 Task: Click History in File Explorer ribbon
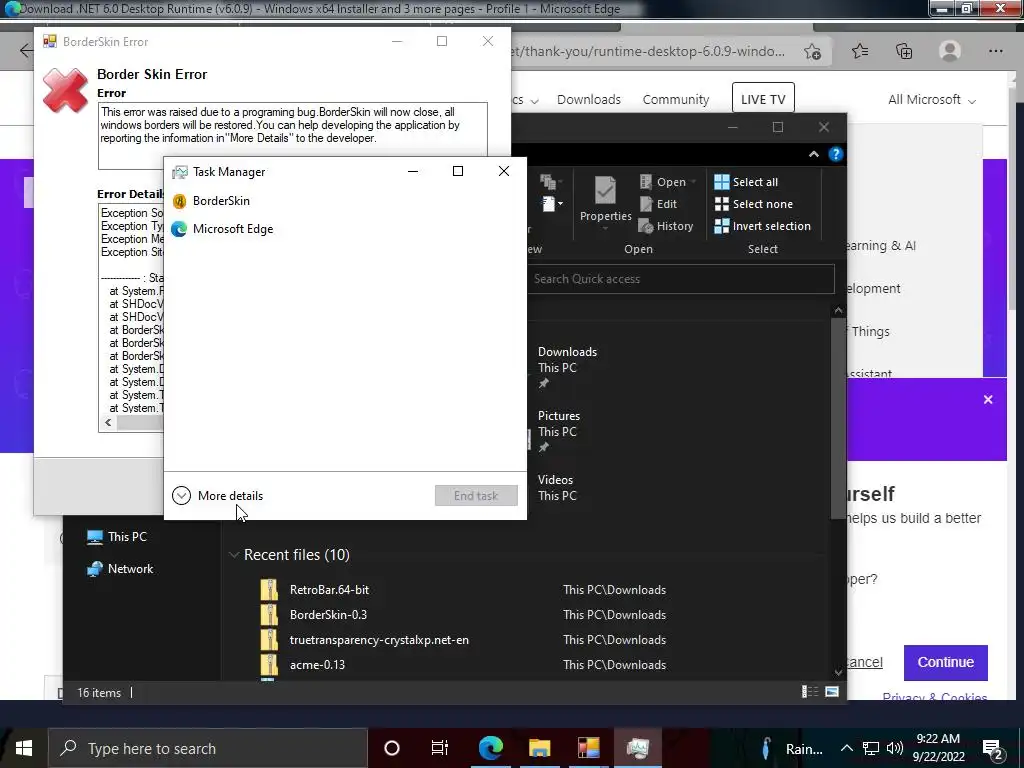[666, 226]
